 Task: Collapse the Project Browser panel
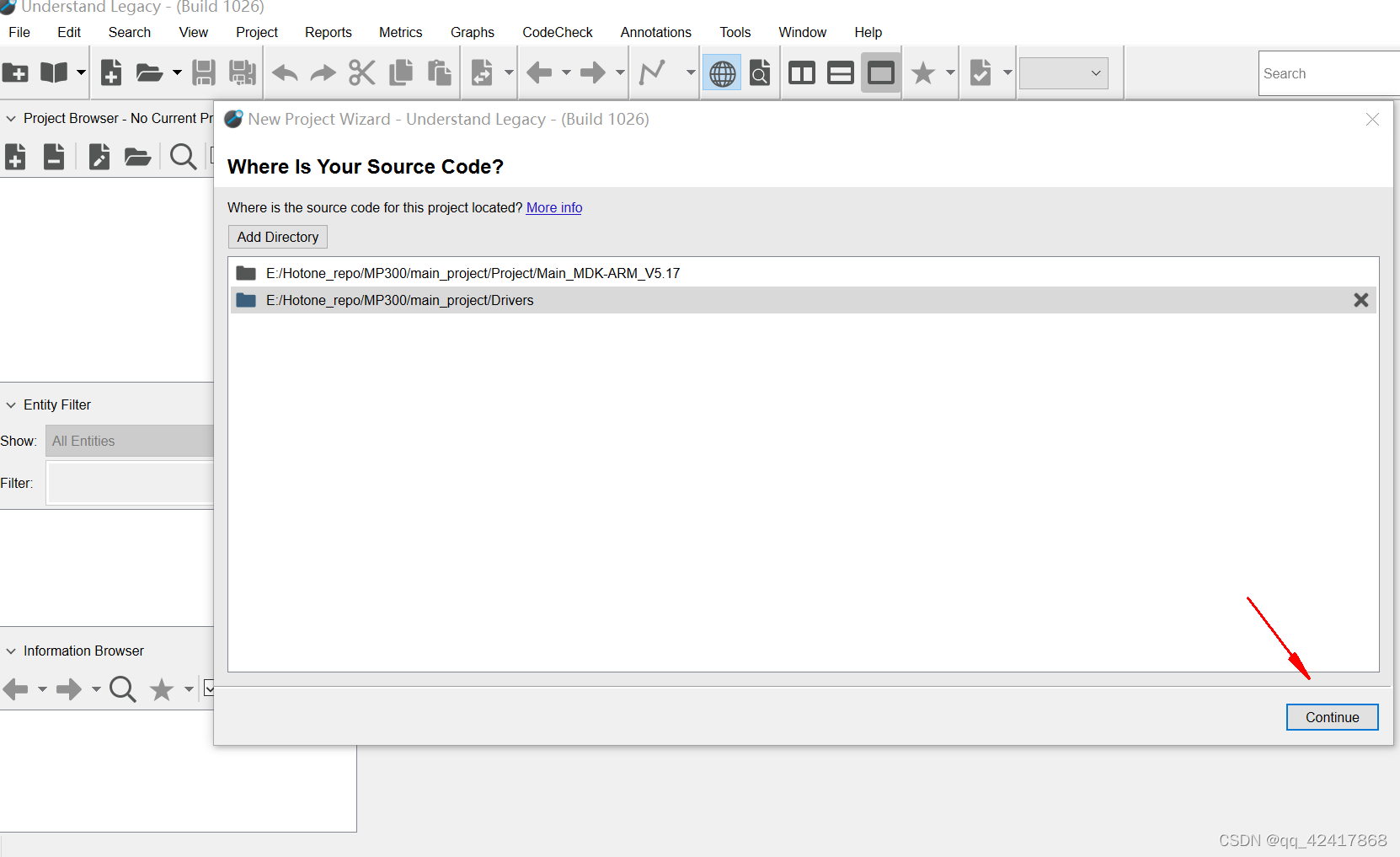[x=11, y=119]
